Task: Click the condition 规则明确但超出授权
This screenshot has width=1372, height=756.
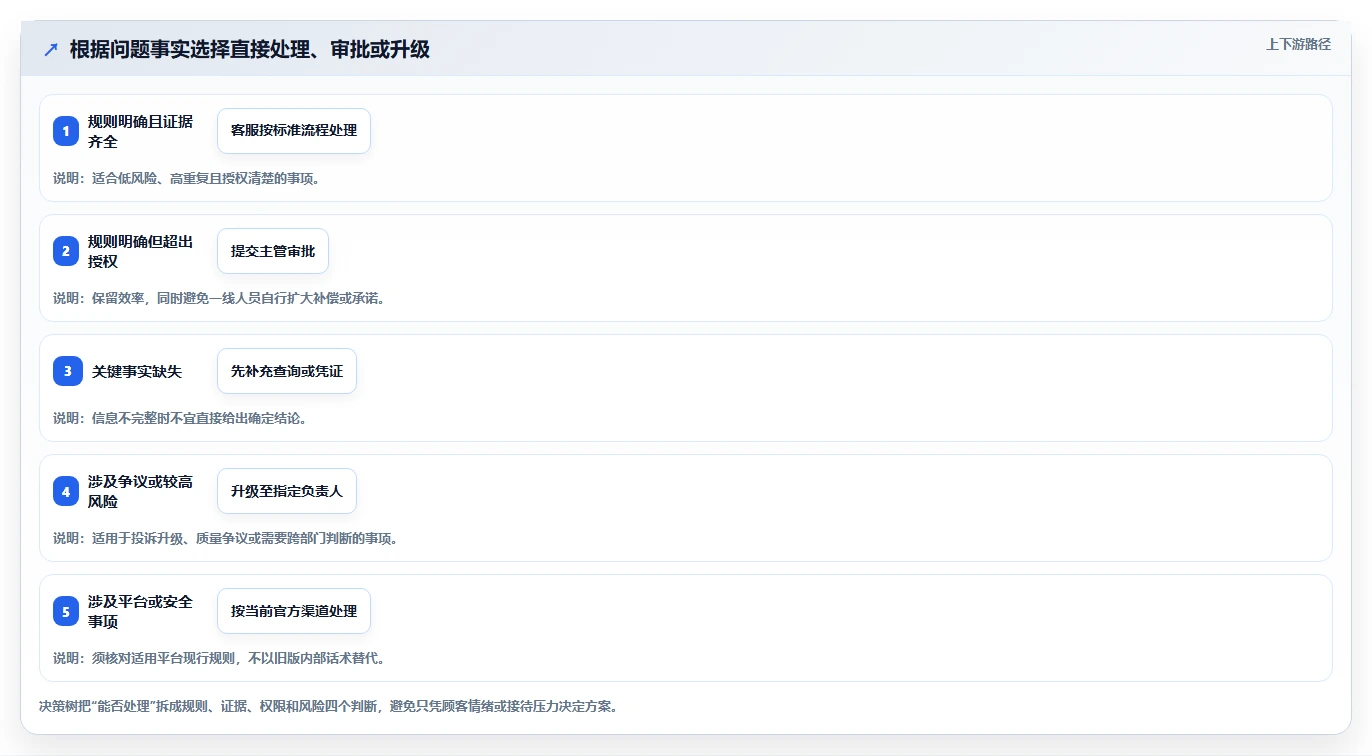Action: [140, 251]
